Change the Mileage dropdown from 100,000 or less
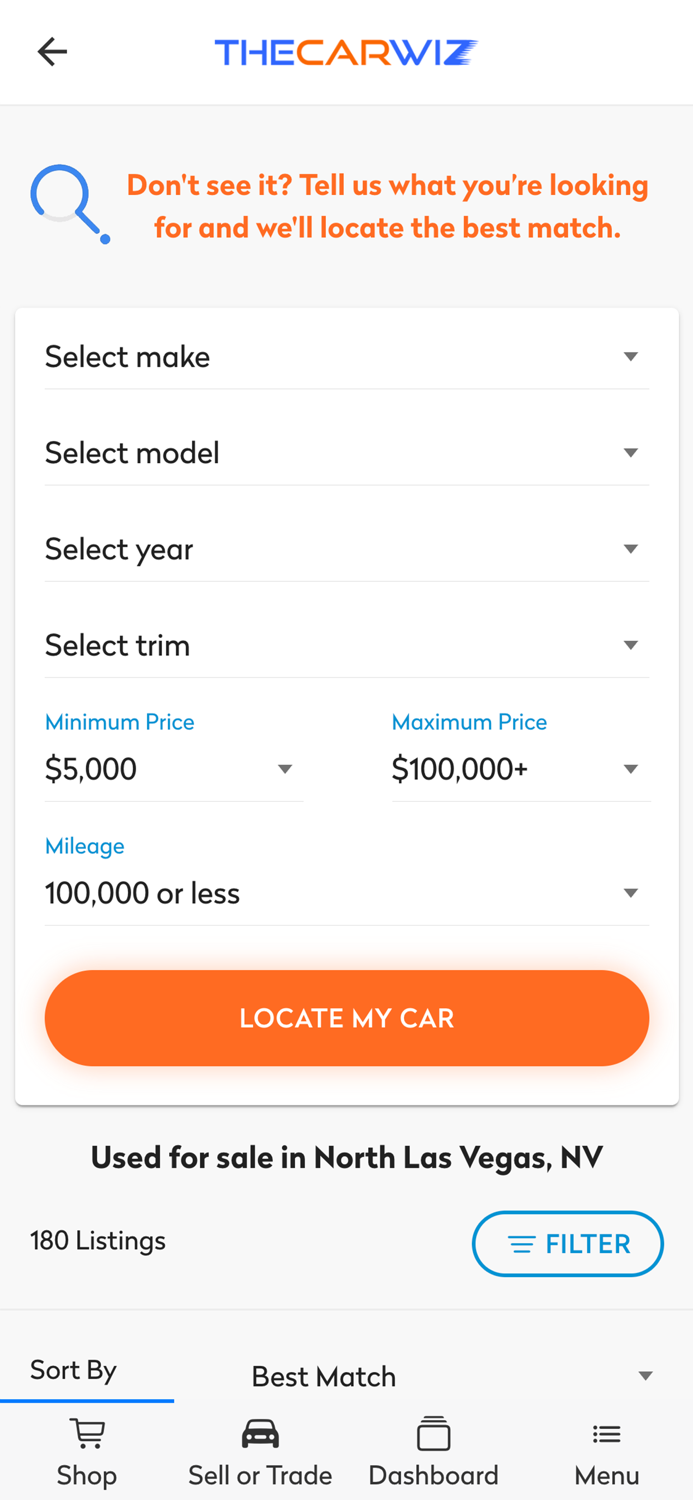 [x=346, y=892]
